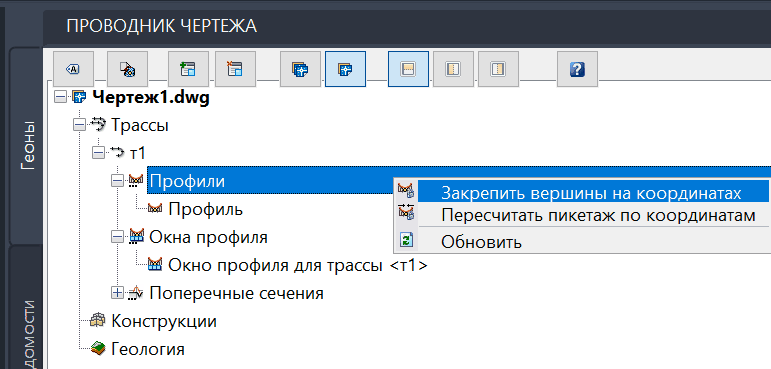Toggle the highlighted single drawing toolbar button
Screen dimensions: 771x369
[x=345, y=69]
